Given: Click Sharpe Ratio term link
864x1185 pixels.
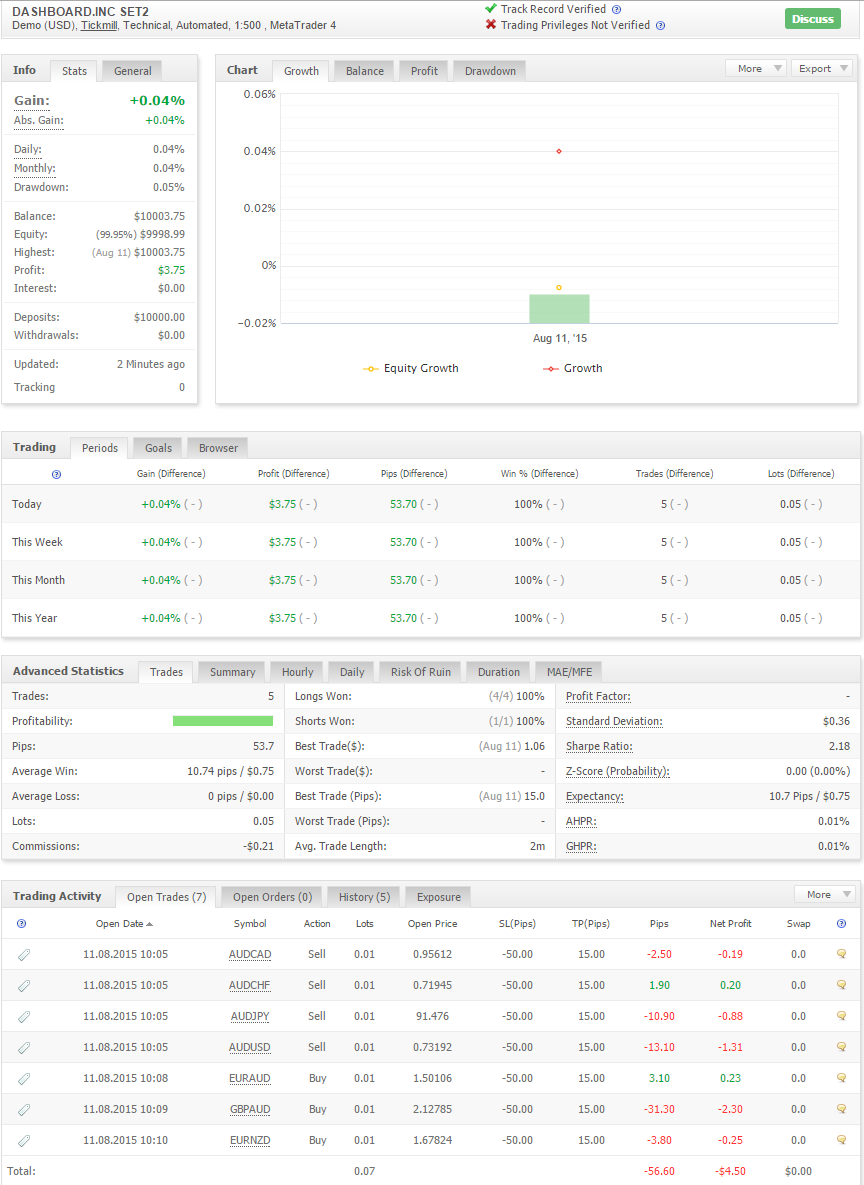Looking at the screenshot, I should tap(599, 747).
